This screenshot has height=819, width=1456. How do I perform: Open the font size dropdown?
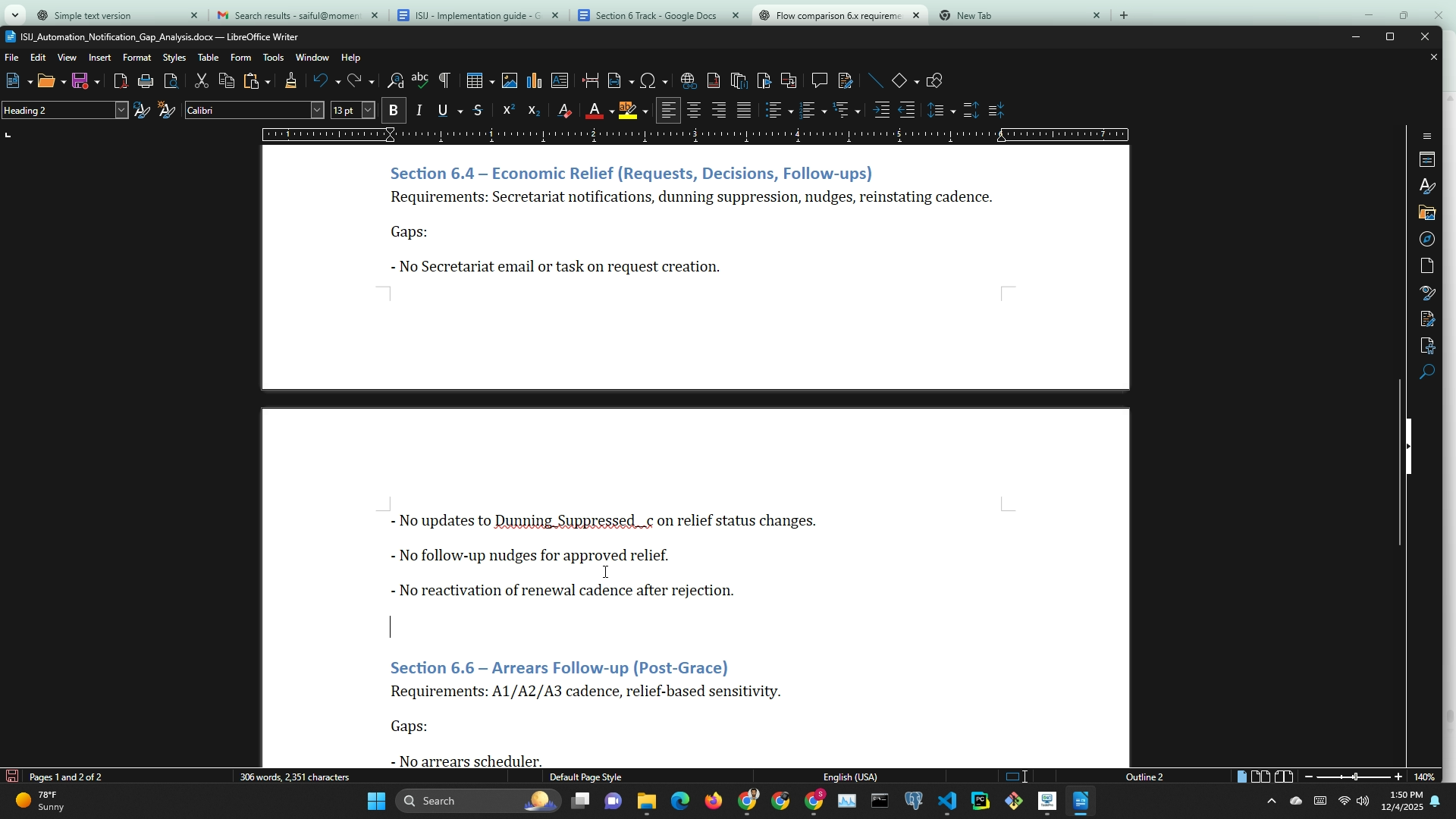[369, 111]
